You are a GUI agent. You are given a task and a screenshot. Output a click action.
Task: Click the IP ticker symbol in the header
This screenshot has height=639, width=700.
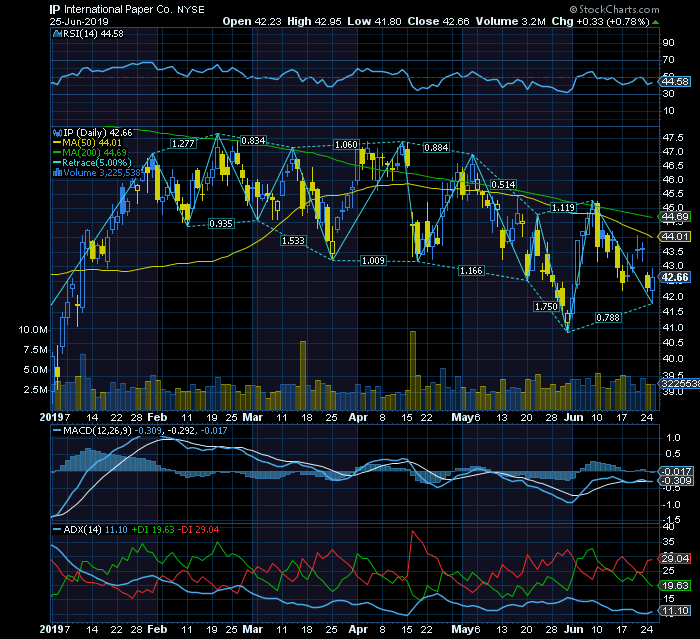(54, 9)
